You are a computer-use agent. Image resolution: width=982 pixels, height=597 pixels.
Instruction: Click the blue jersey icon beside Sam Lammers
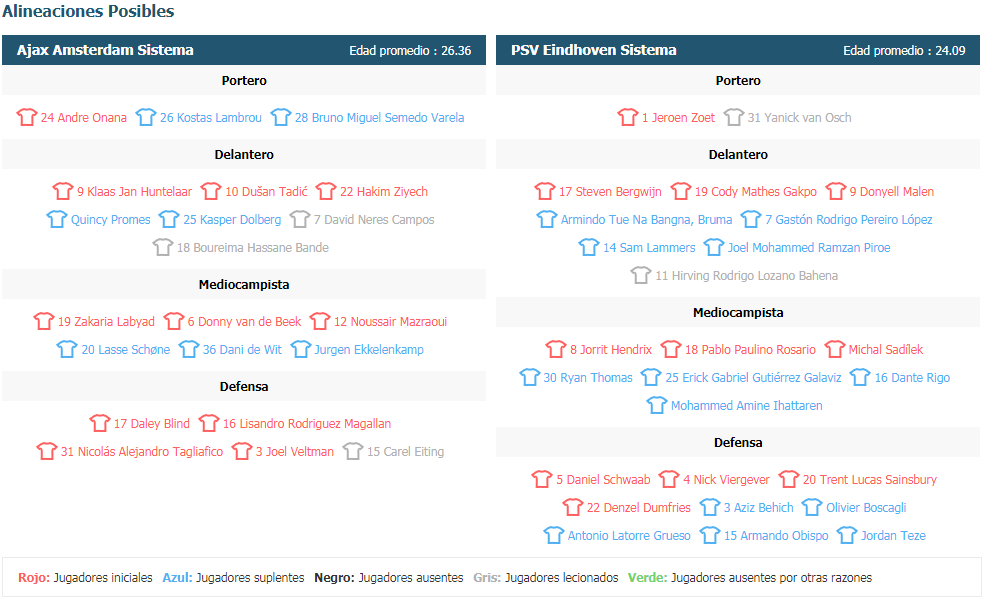589,247
